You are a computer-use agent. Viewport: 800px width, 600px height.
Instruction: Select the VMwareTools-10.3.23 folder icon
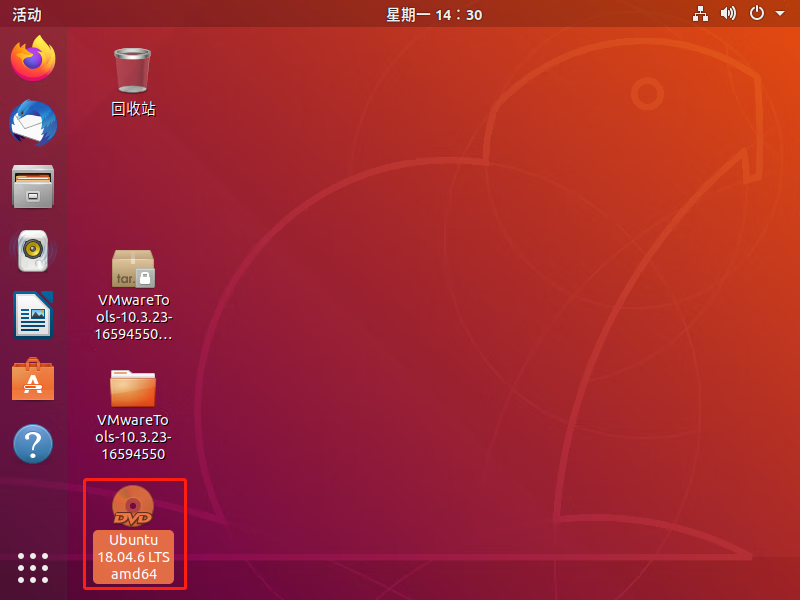(133, 387)
